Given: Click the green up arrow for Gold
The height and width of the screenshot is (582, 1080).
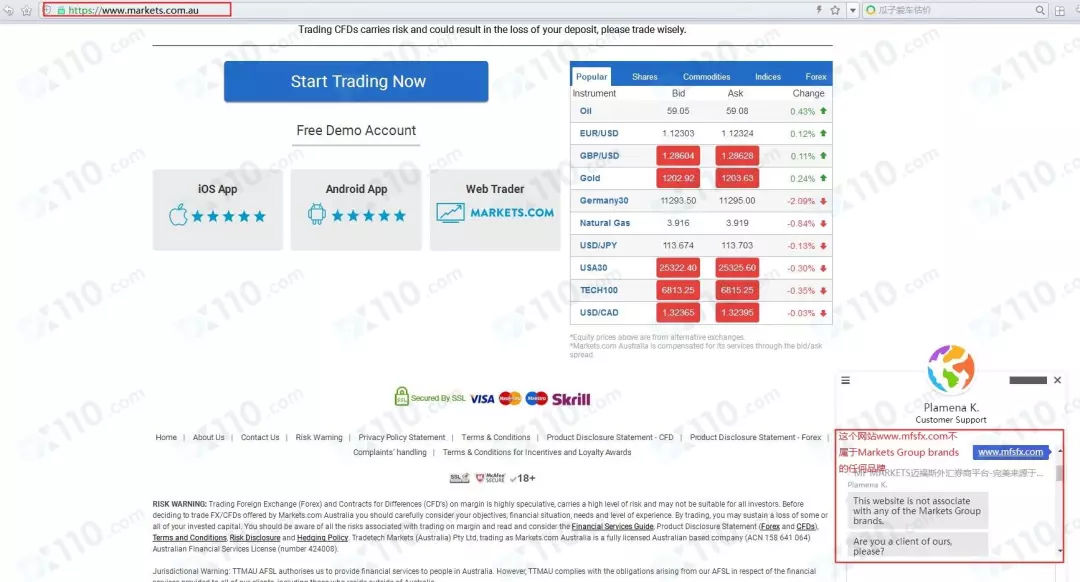Looking at the screenshot, I should click(823, 178).
